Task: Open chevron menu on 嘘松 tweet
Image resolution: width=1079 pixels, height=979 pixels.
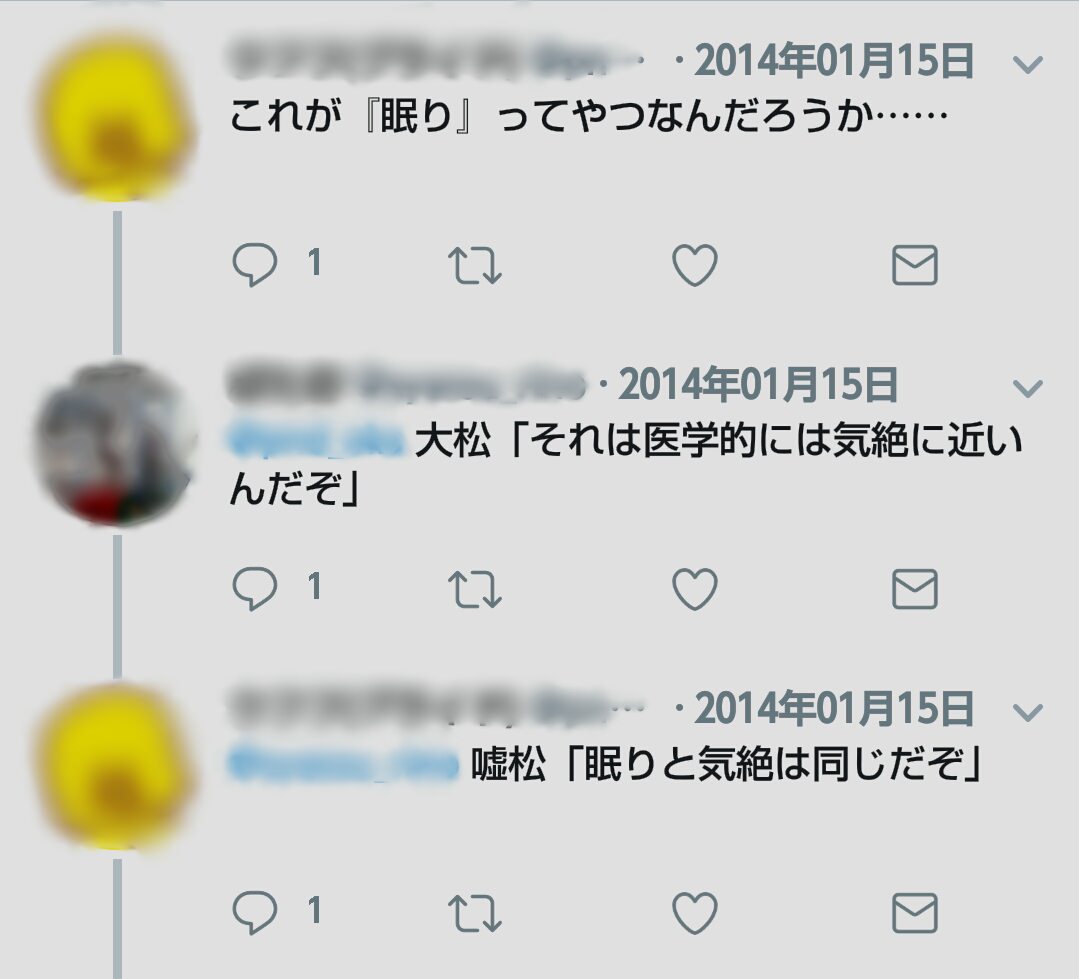Action: click(1028, 712)
